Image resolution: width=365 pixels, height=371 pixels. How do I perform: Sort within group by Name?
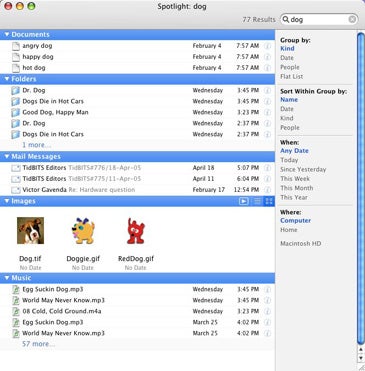point(289,100)
